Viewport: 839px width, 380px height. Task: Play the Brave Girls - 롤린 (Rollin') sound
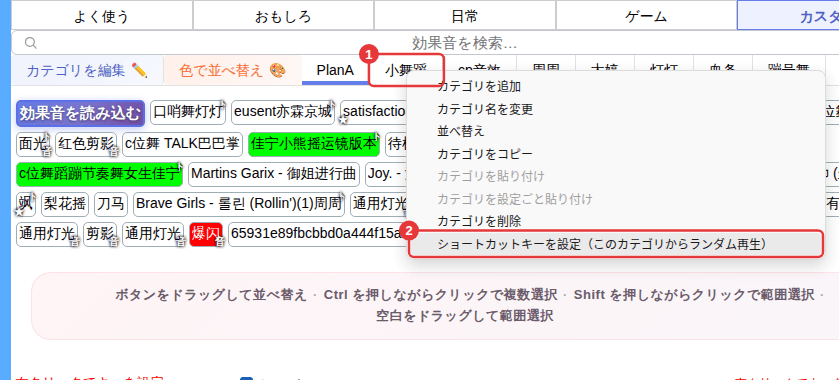point(239,204)
